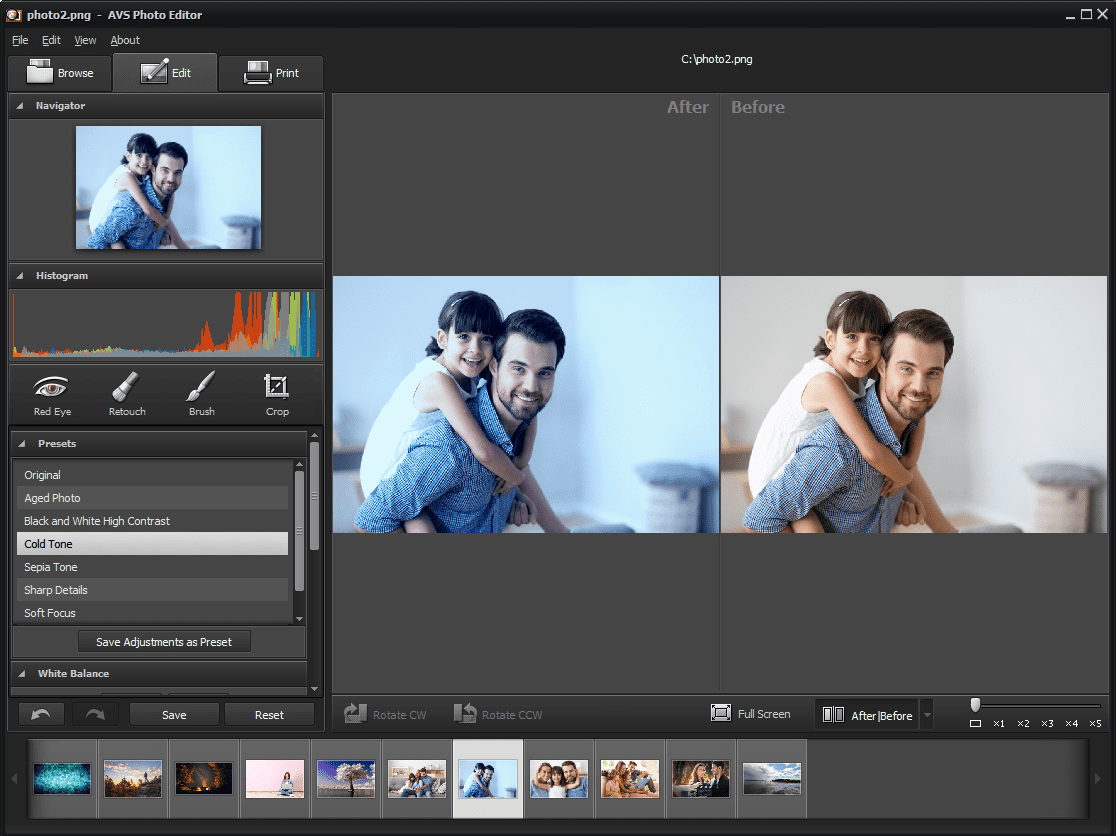
Task: Rotate the image counter-clockwise
Action: (498, 714)
